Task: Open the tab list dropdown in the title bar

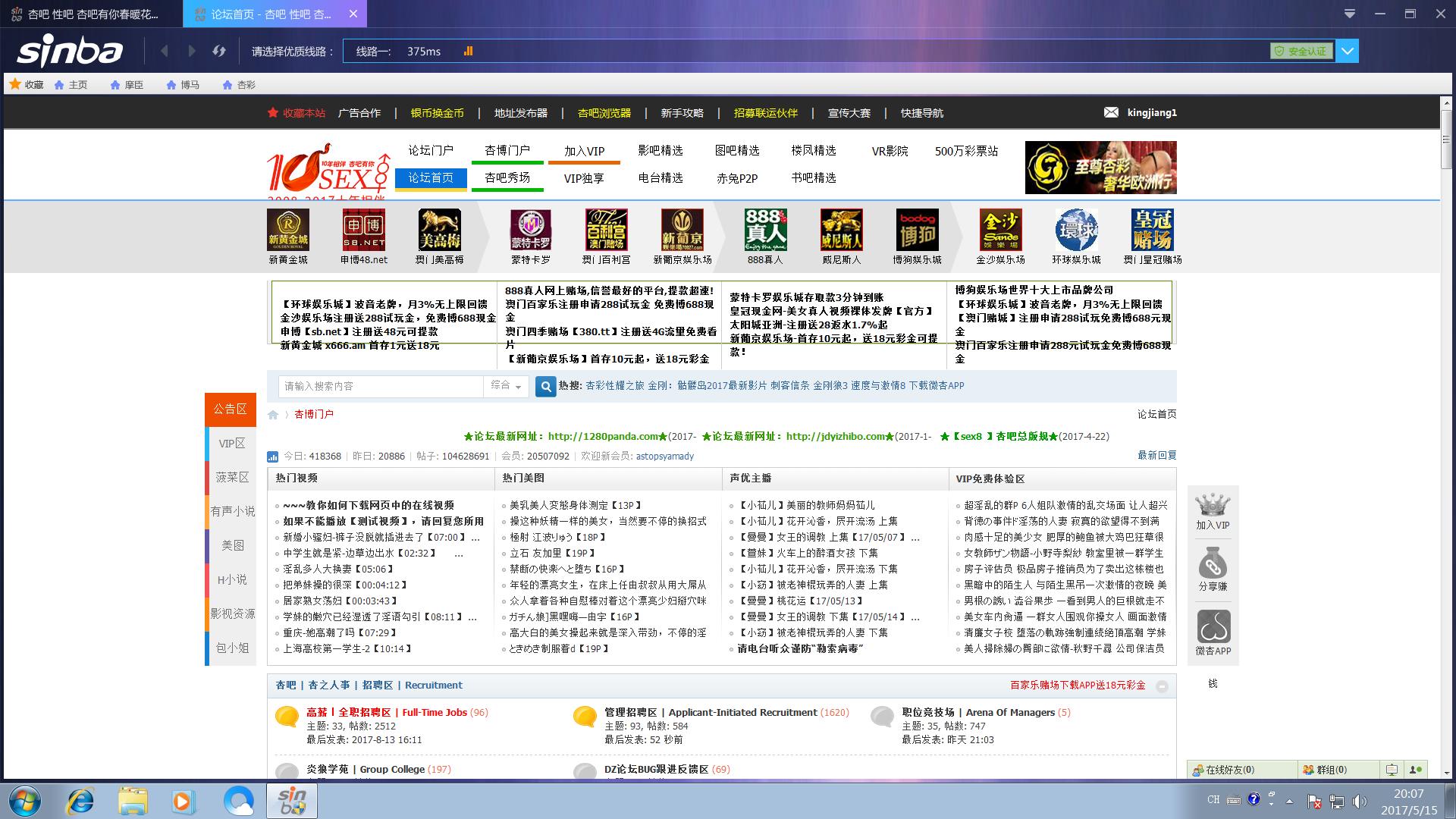Action: 1349,14
